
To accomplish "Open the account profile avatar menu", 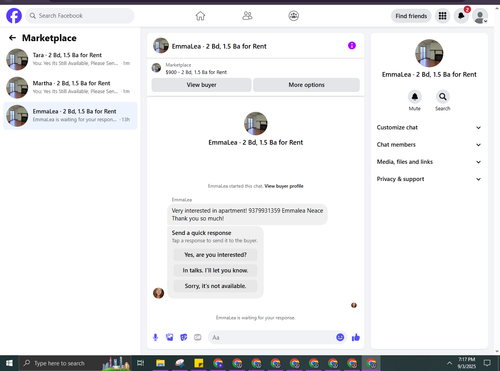I will [x=480, y=16].
